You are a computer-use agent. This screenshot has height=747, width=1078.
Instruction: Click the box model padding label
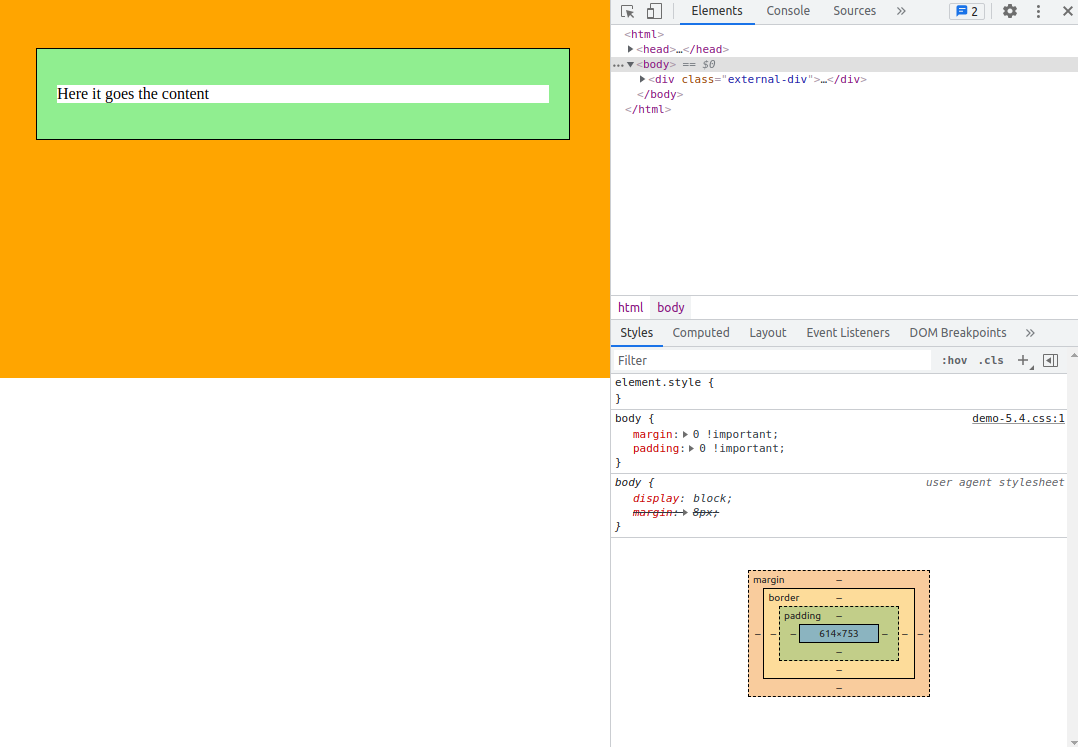[802, 616]
